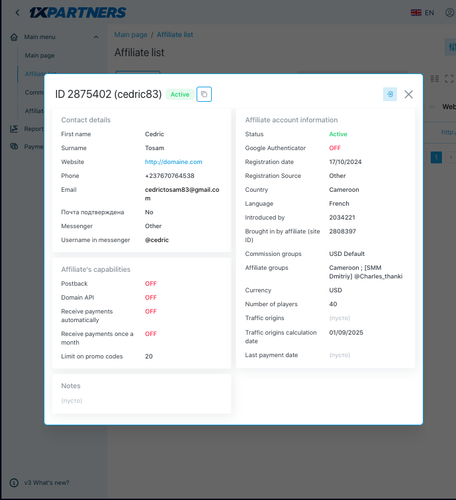Close the affiliate details dialog

pos(408,94)
